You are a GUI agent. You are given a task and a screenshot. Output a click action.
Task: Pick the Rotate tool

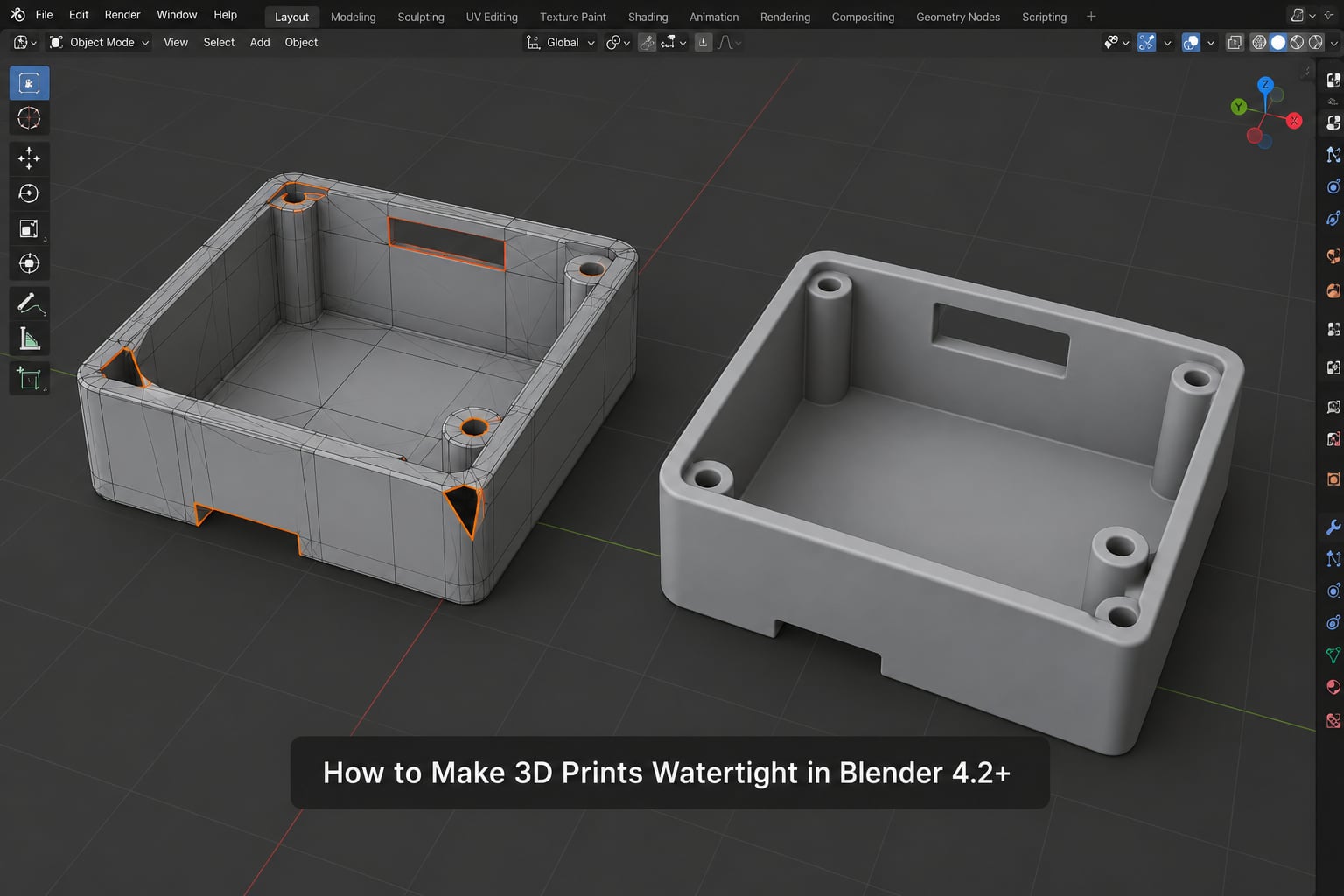coord(29,193)
